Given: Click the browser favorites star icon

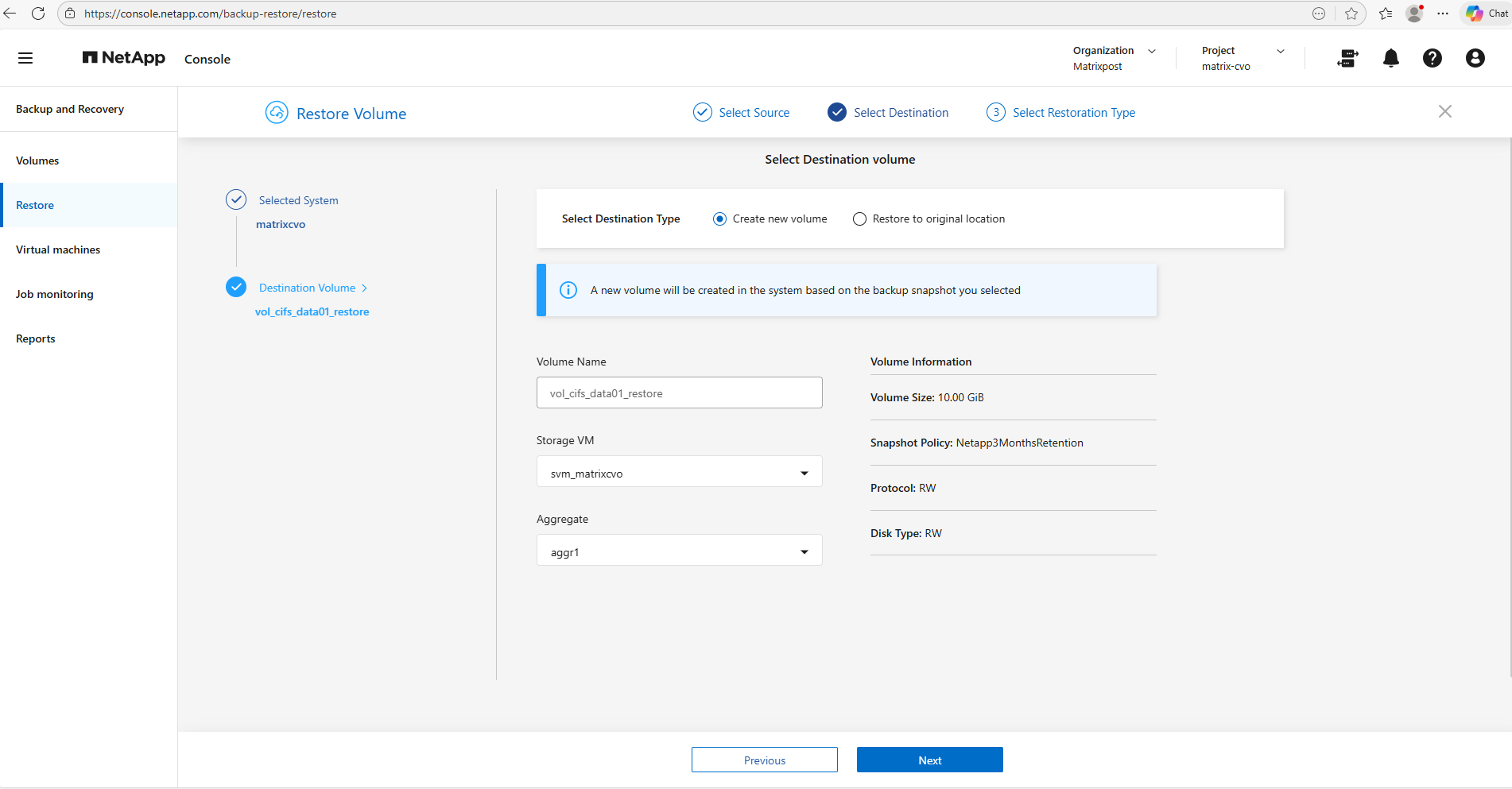Looking at the screenshot, I should pos(1351,14).
